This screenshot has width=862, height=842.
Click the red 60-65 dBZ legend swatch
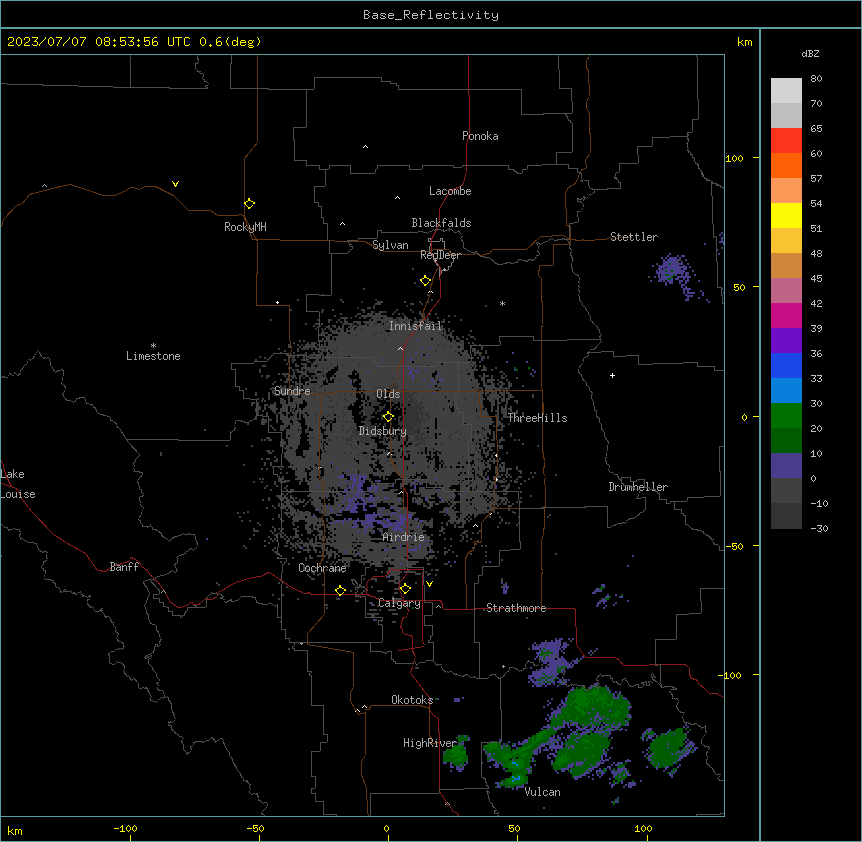pyautogui.click(x=786, y=141)
